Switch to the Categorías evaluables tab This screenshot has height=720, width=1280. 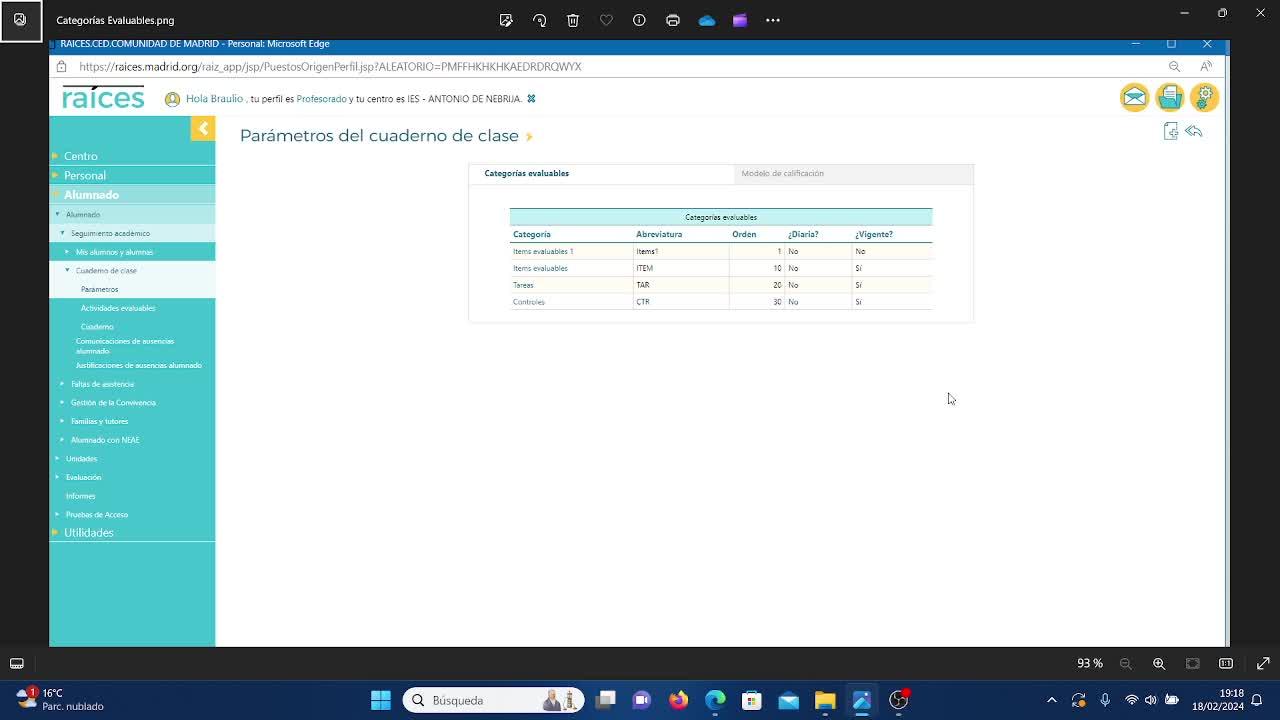pyautogui.click(x=526, y=173)
